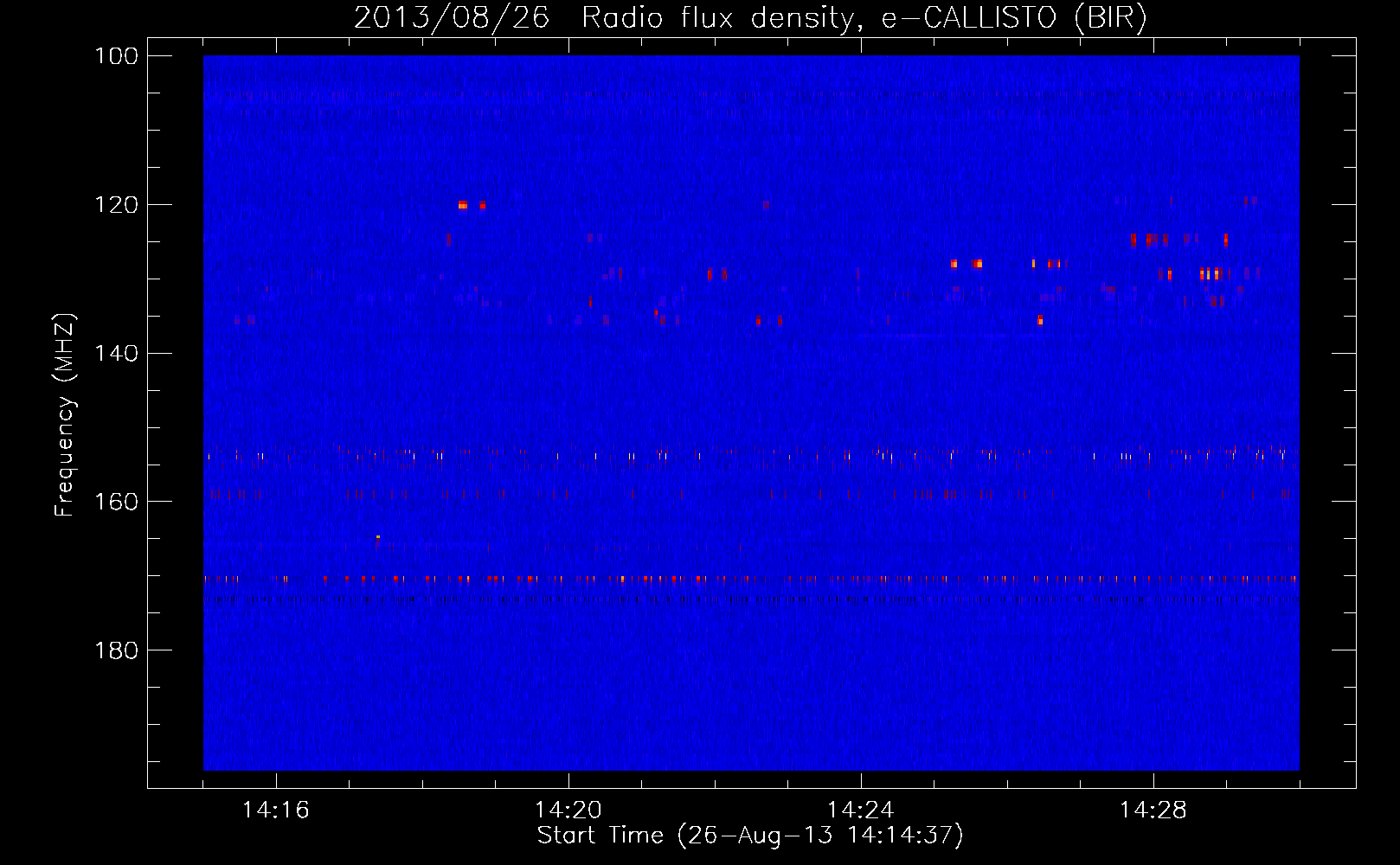Click the 14:28 time tick label
This screenshot has height=865, width=1400.
[1153, 811]
